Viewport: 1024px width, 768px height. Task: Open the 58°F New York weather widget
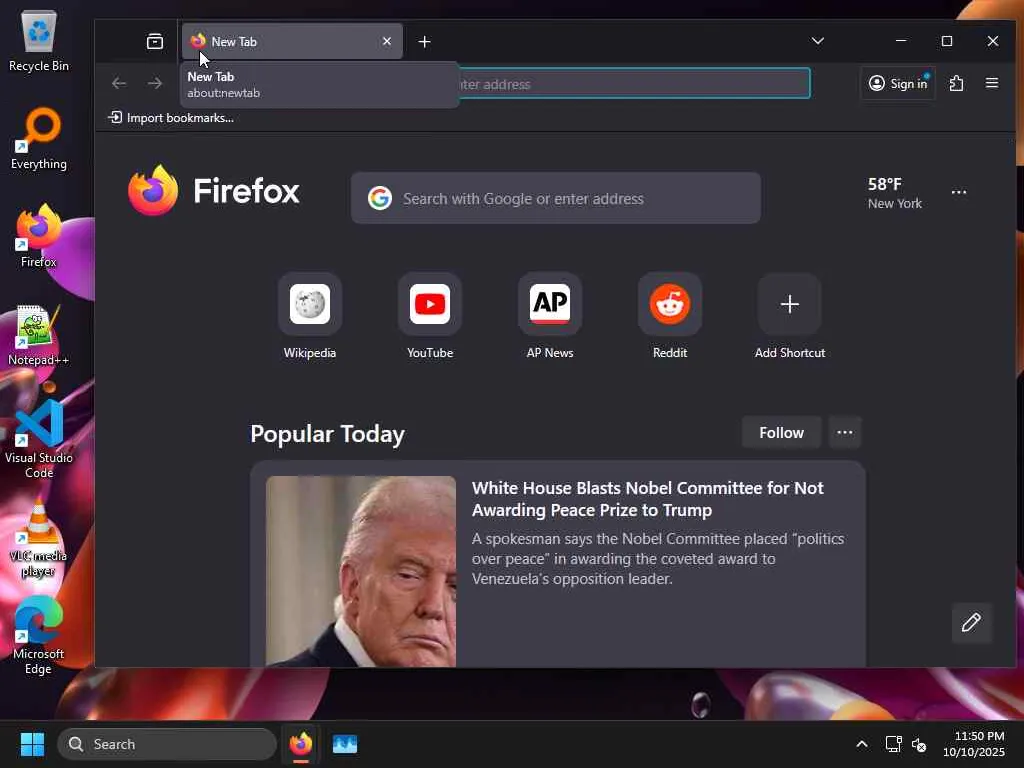(895, 193)
